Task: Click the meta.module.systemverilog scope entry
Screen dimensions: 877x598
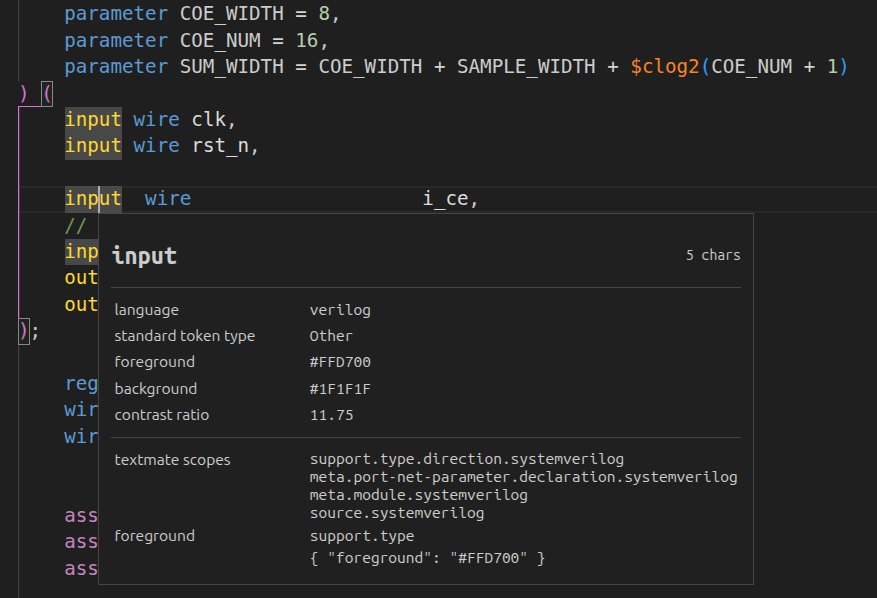Action: (x=419, y=495)
